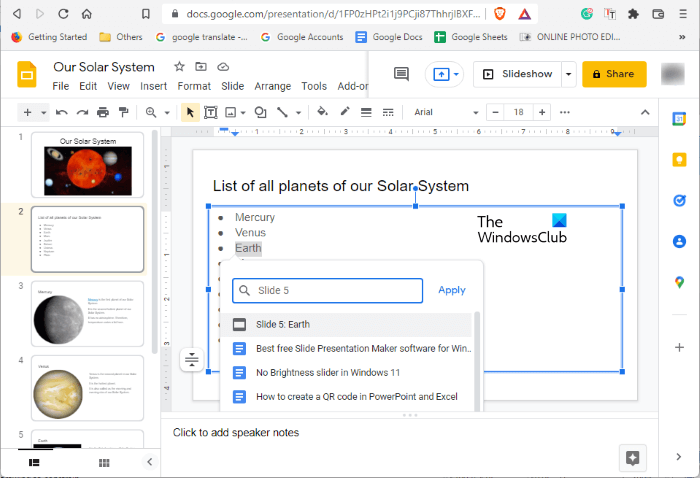
Task: Open zoom level dropdown arrow
Action: [x=167, y=113]
